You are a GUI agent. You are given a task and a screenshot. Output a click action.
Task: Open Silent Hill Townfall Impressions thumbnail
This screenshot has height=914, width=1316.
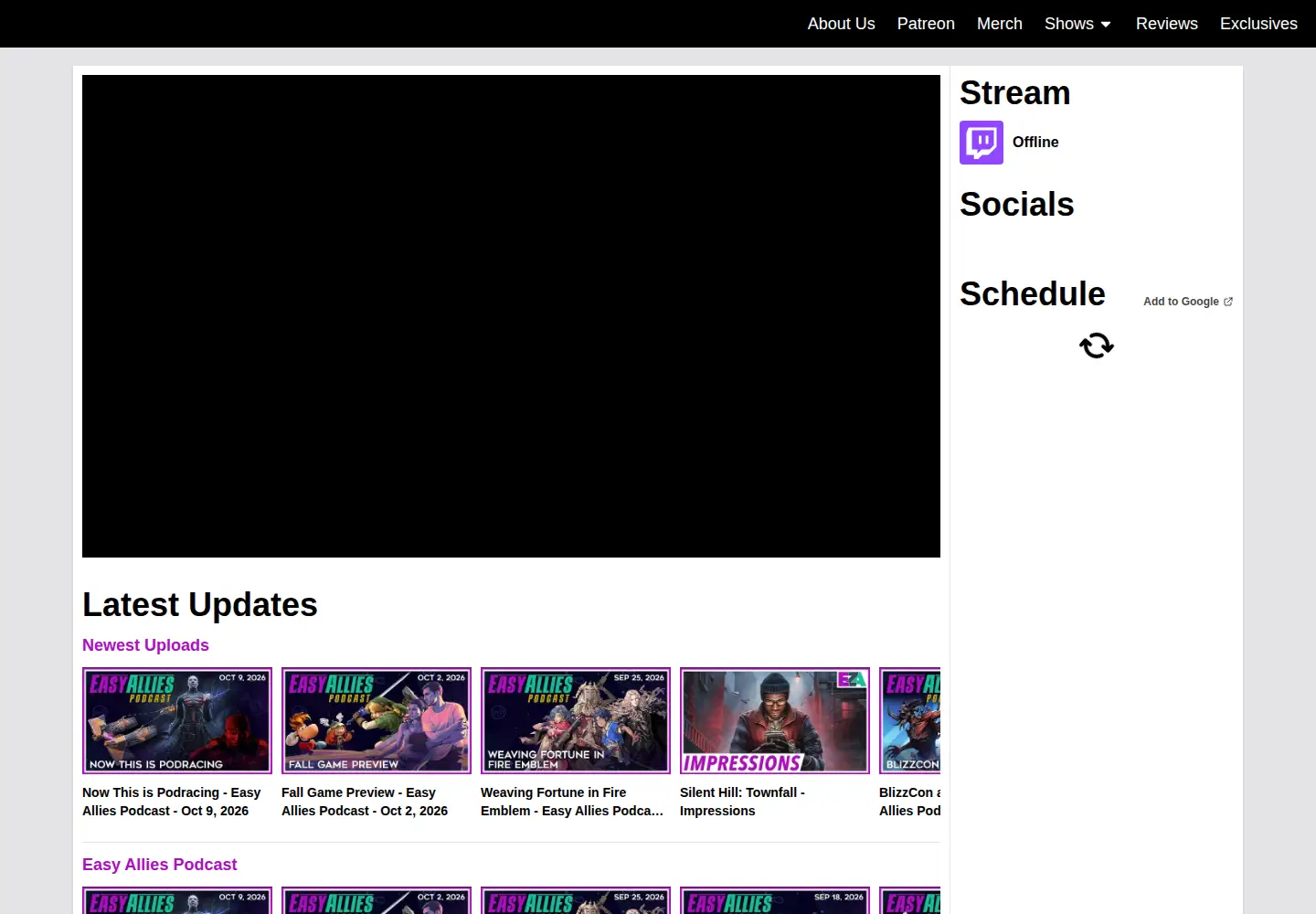click(x=775, y=720)
